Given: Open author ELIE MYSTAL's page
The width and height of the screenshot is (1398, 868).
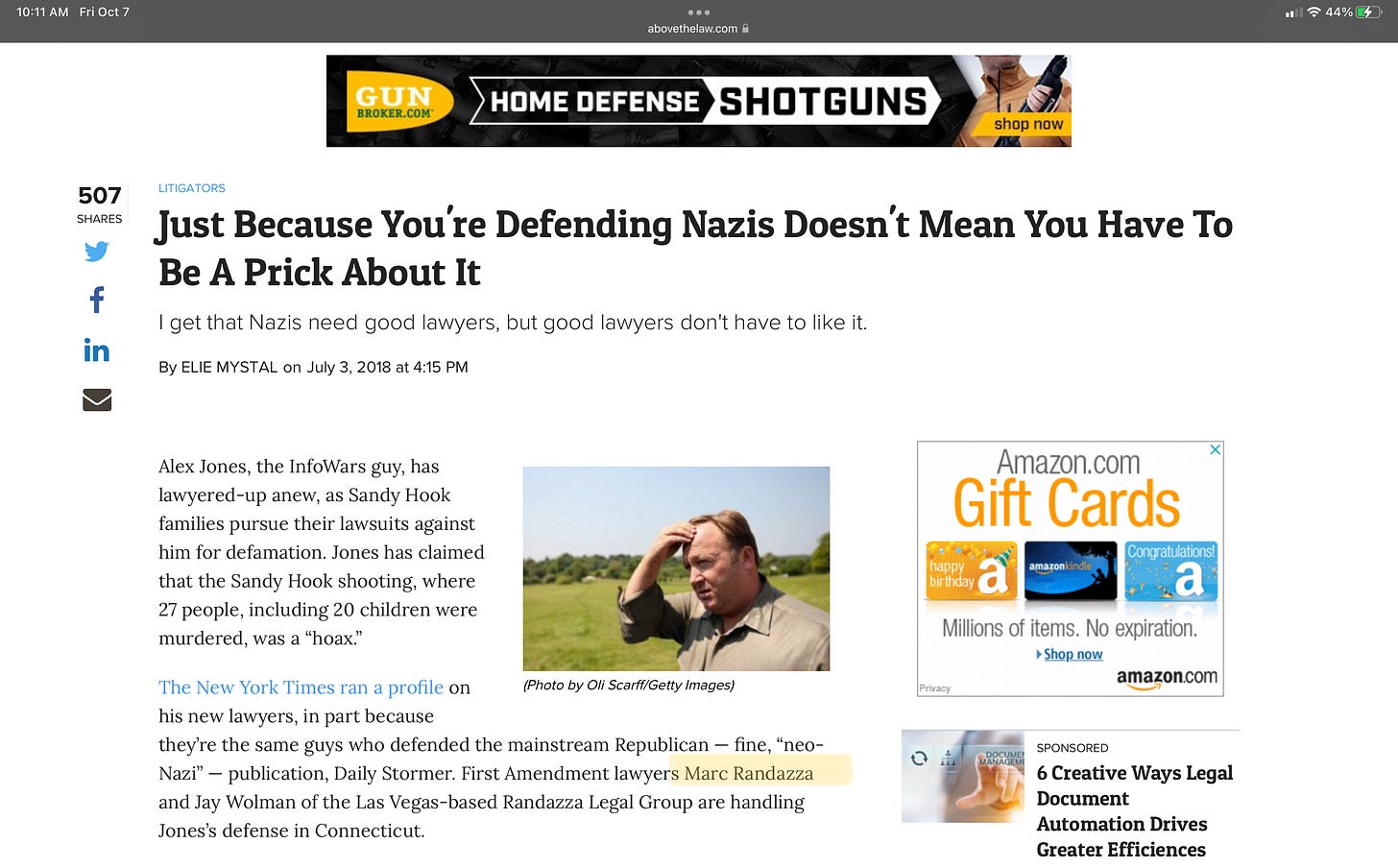Looking at the screenshot, I should 229,367.
